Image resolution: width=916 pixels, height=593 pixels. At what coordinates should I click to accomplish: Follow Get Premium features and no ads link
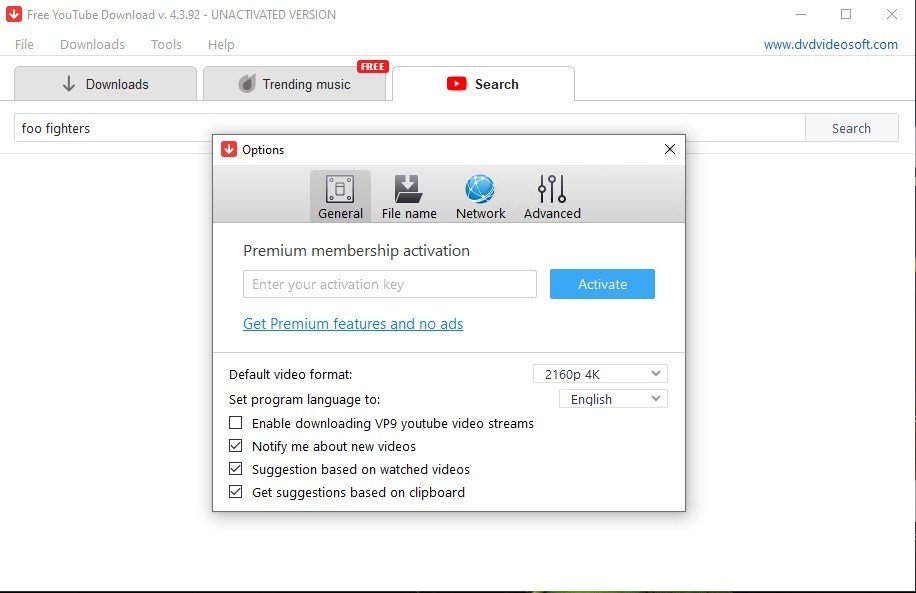[x=353, y=324]
